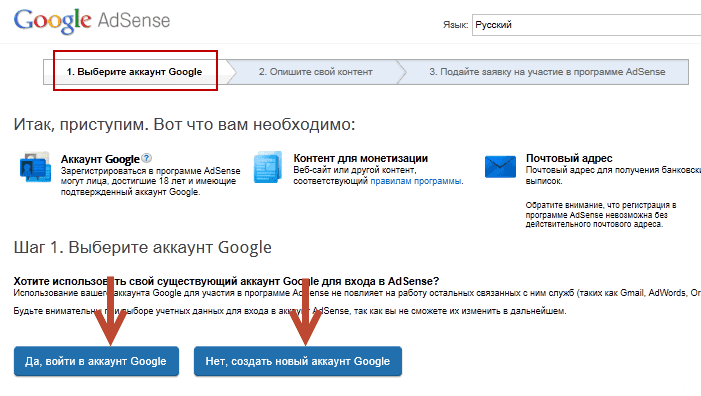Click Да, войти в аккаунт Google button
701x396 pixels.
tap(96, 361)
